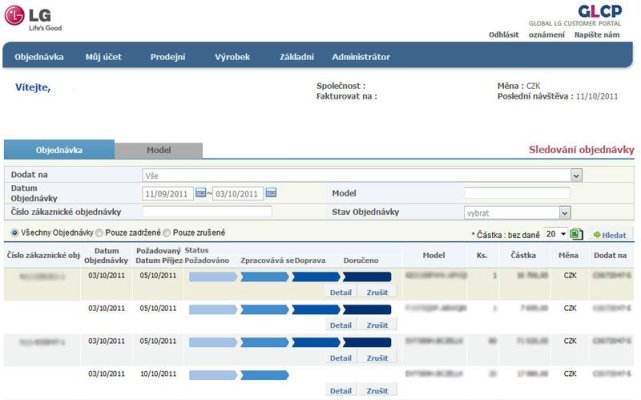
Task: Open the Můj účet menu
Action: pyautogui.click(x=103, y=57)
